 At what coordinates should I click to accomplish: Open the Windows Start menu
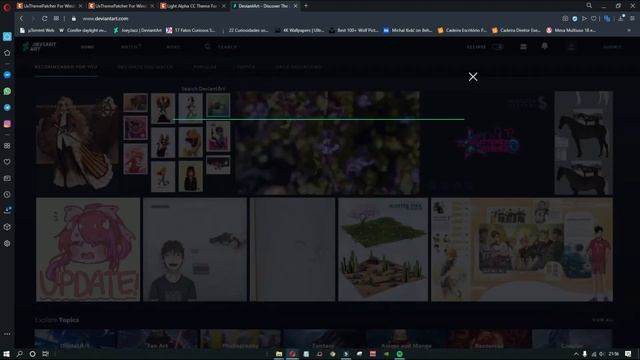[6, 354]
